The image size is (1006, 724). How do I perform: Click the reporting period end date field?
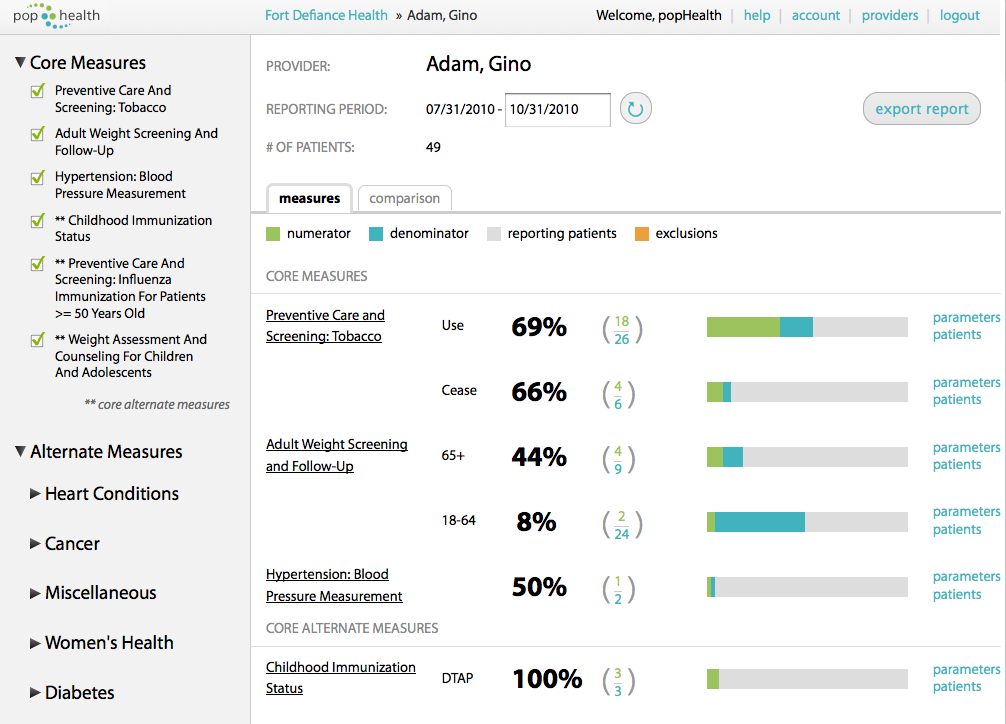coord(557,109)
